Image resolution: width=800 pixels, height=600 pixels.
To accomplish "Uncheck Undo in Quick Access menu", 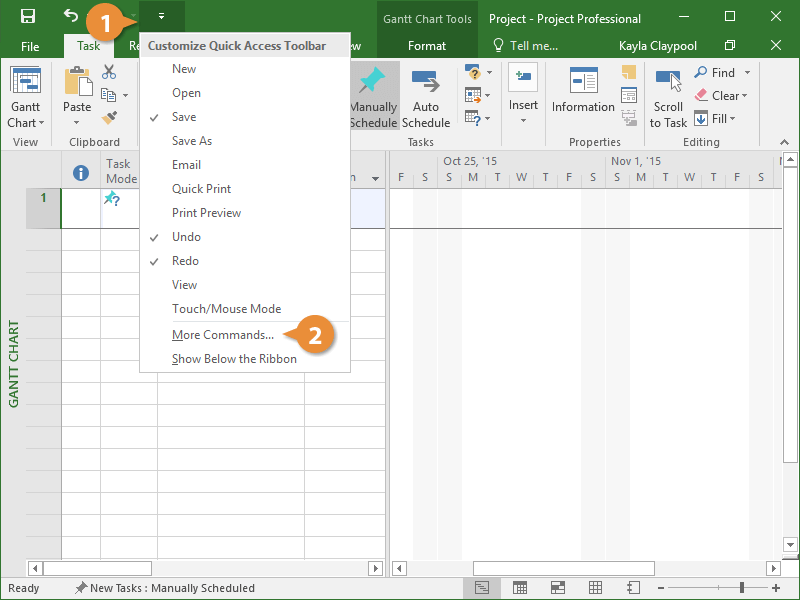I will point(186,237).
